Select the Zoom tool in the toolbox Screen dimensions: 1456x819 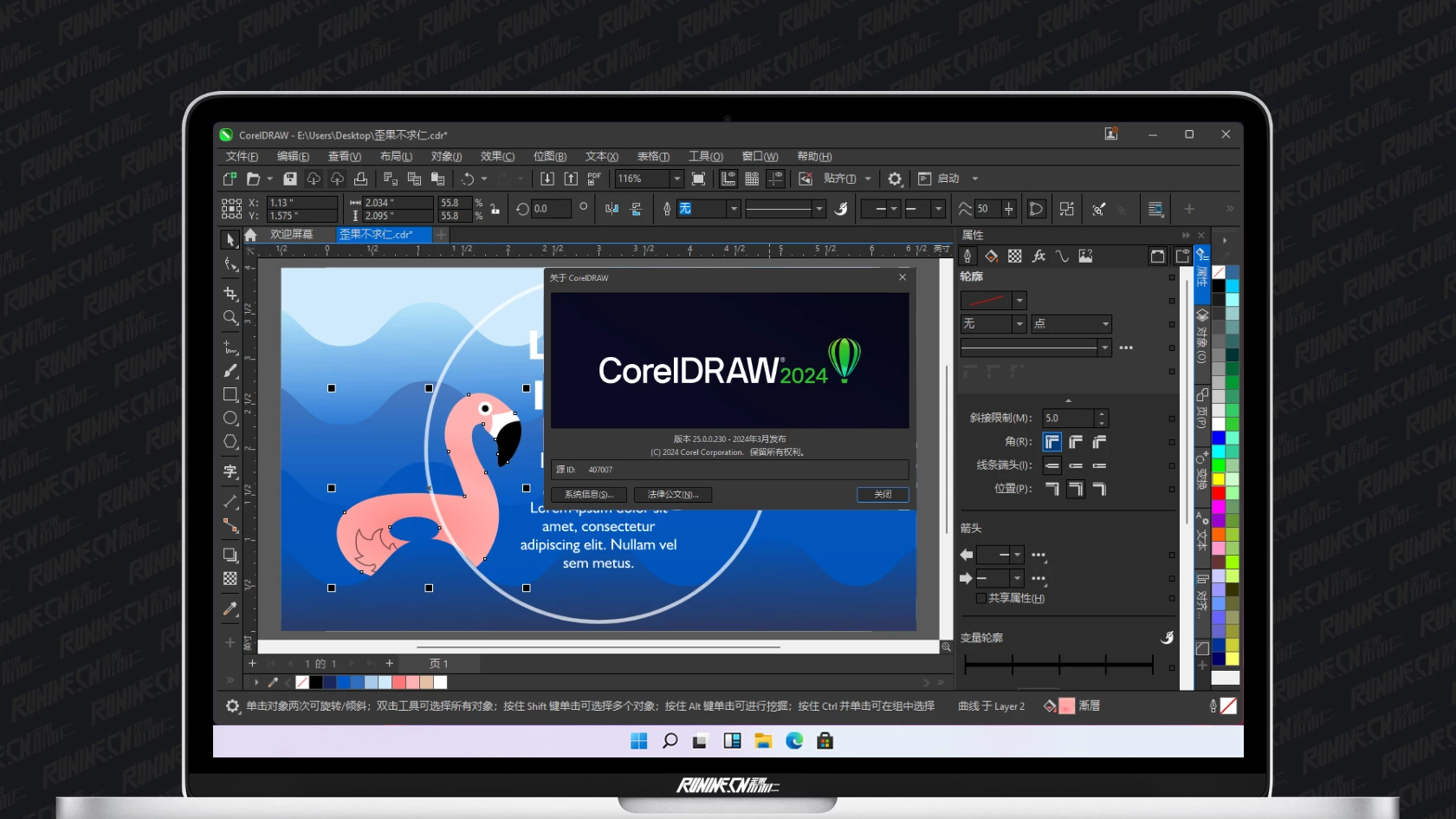click(x=230, y=317)
